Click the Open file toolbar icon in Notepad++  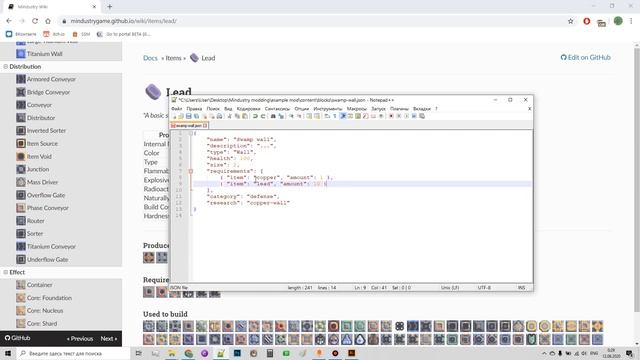(x=181, y=116)
